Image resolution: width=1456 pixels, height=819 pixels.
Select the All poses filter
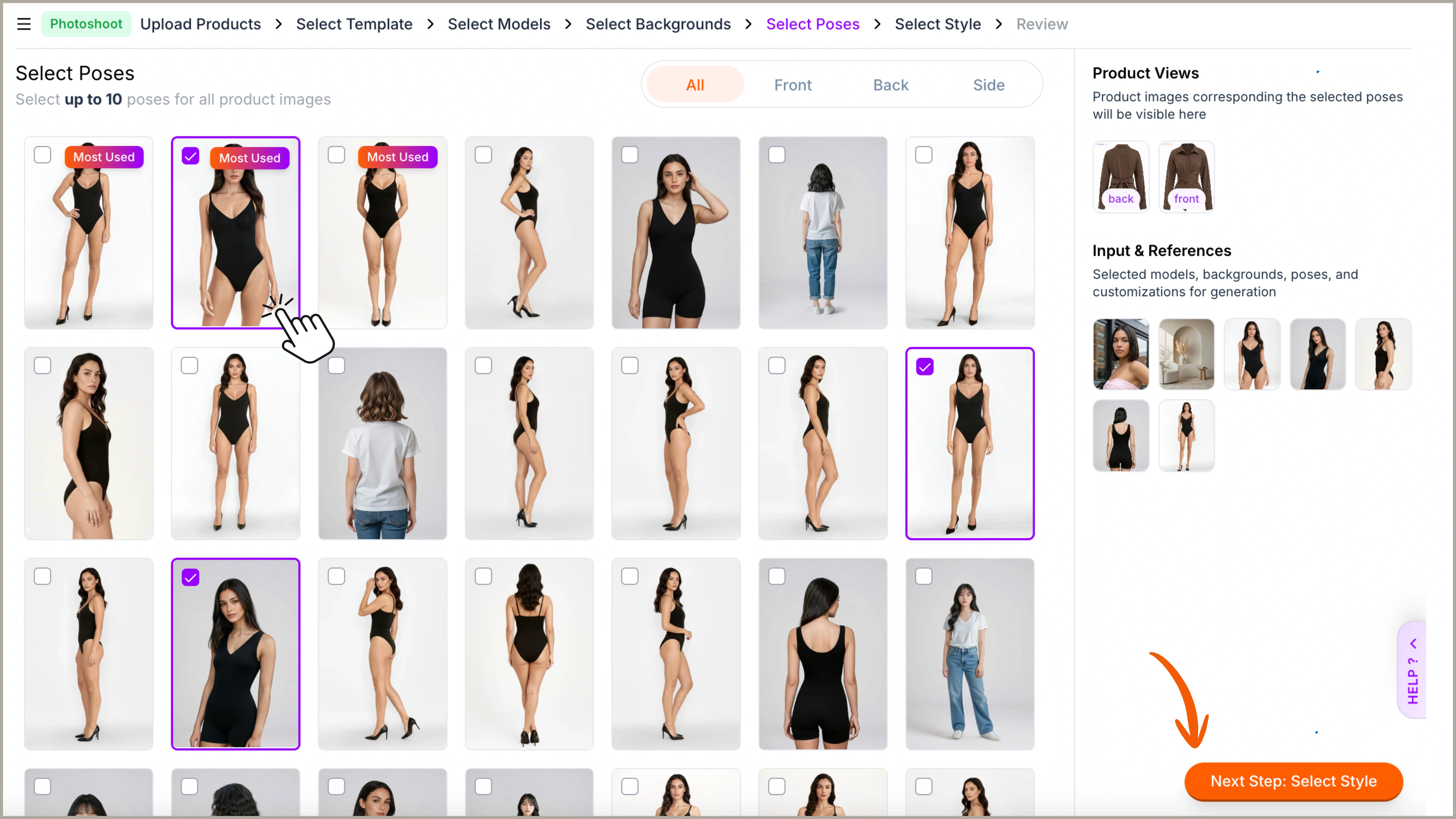pos(695,85)
